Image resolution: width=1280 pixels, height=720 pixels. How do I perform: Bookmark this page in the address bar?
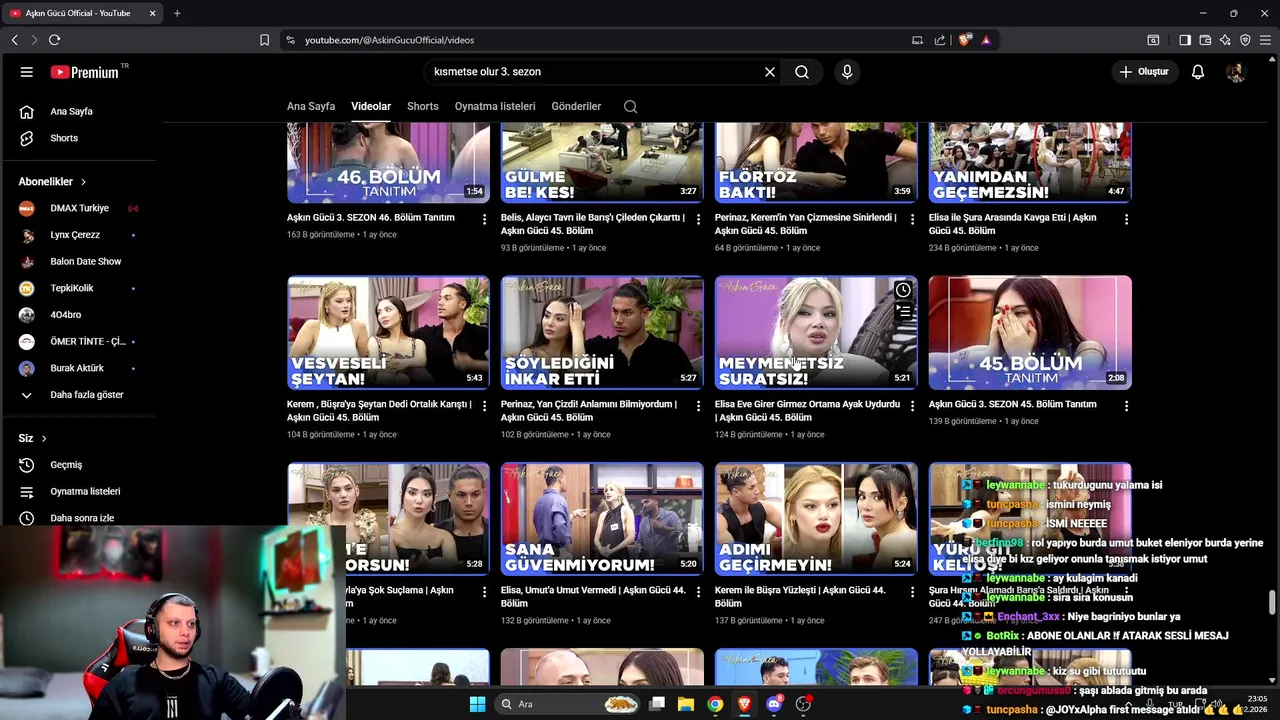pos(264,40)
